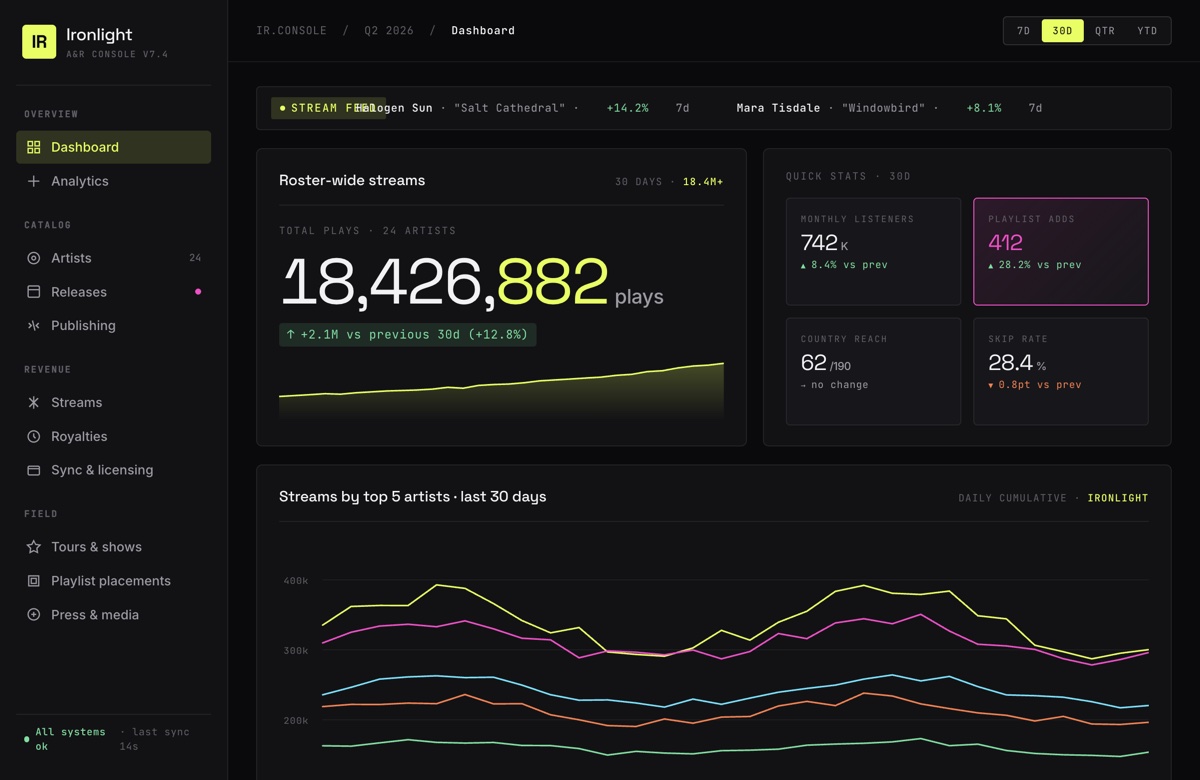Screen dimensions: 1200x780
Task: Click the Q2 2026 breadcrumb
Action: pyautogui.click(x=389, y=31)
